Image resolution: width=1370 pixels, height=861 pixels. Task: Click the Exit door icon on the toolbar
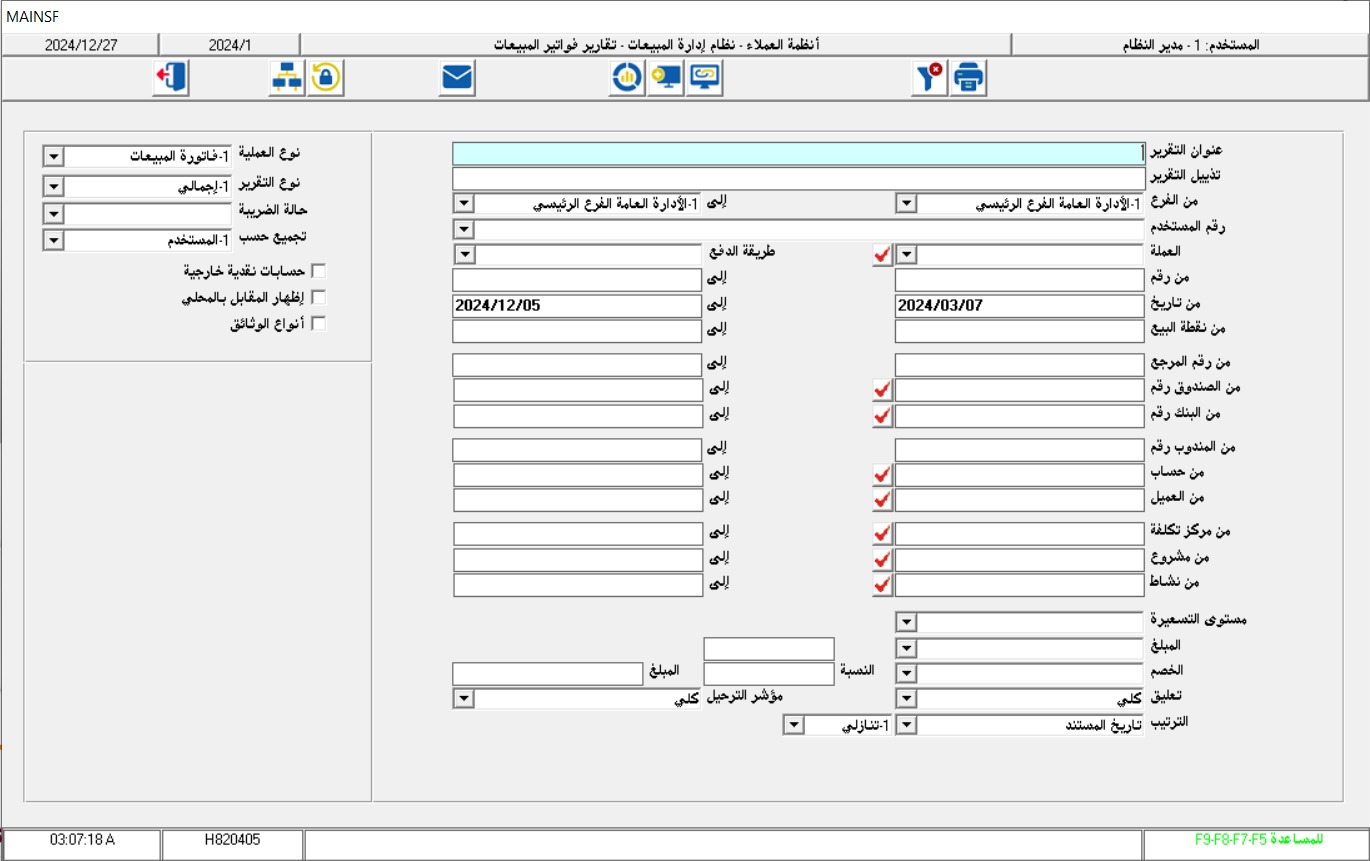click(170, 79)
